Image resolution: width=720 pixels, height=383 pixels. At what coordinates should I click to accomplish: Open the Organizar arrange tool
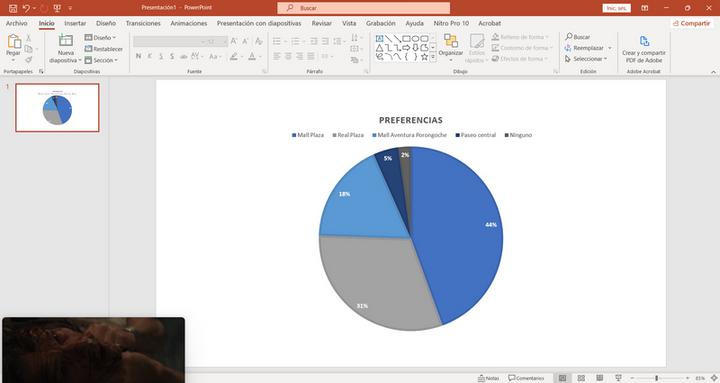pyautogui.click(x=450, y=45)
